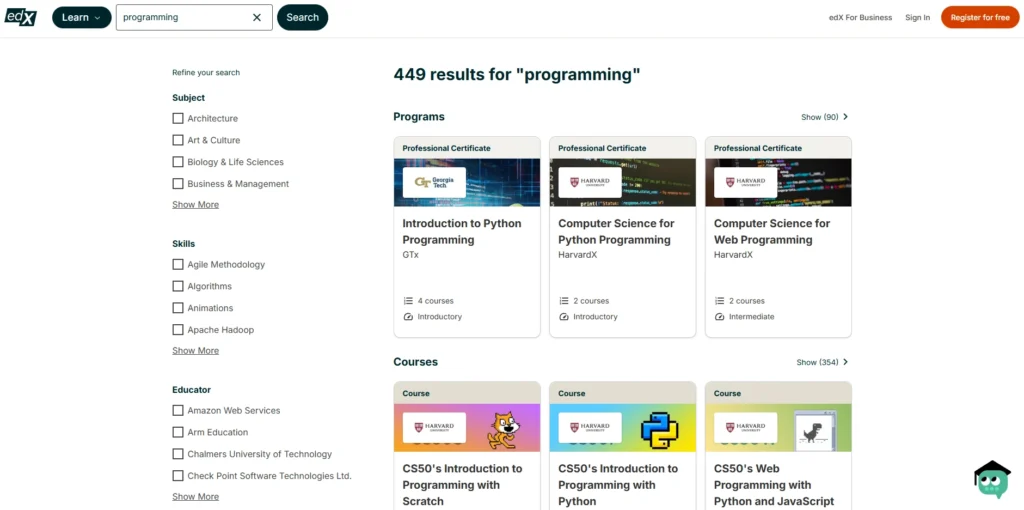Image resolution: width=1024 pixels, height=510 pixels.
Task: Select the Amazon Web Services educator filter
Action: point(178,410)
